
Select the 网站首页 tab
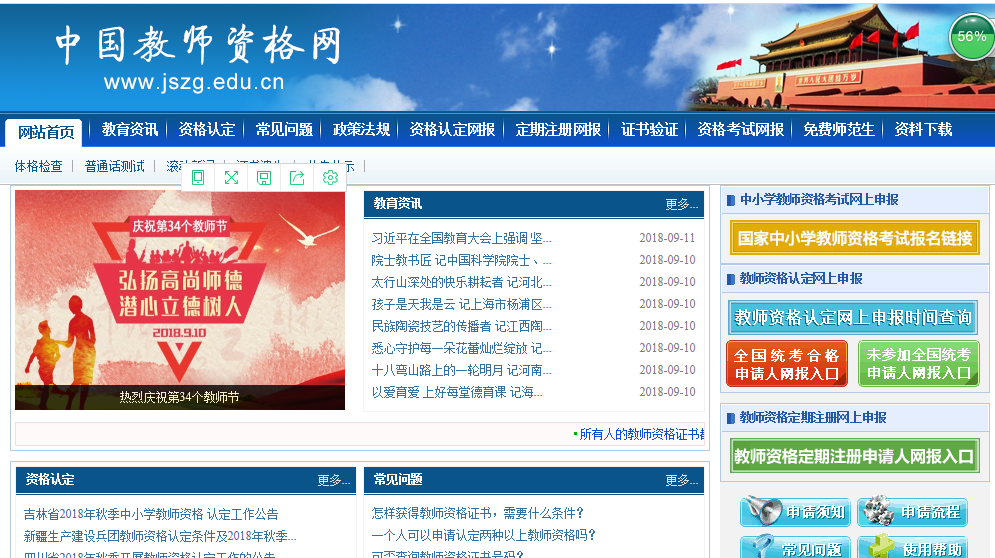[x=46, y=132]
